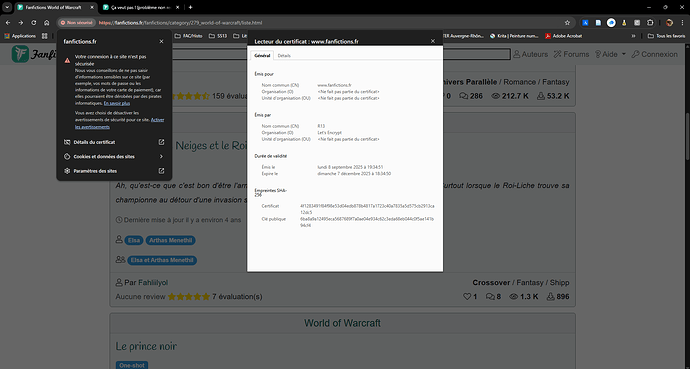Click the page vertical scrollbar
This screenshot has width=690, height=369.
pos(687,136)
